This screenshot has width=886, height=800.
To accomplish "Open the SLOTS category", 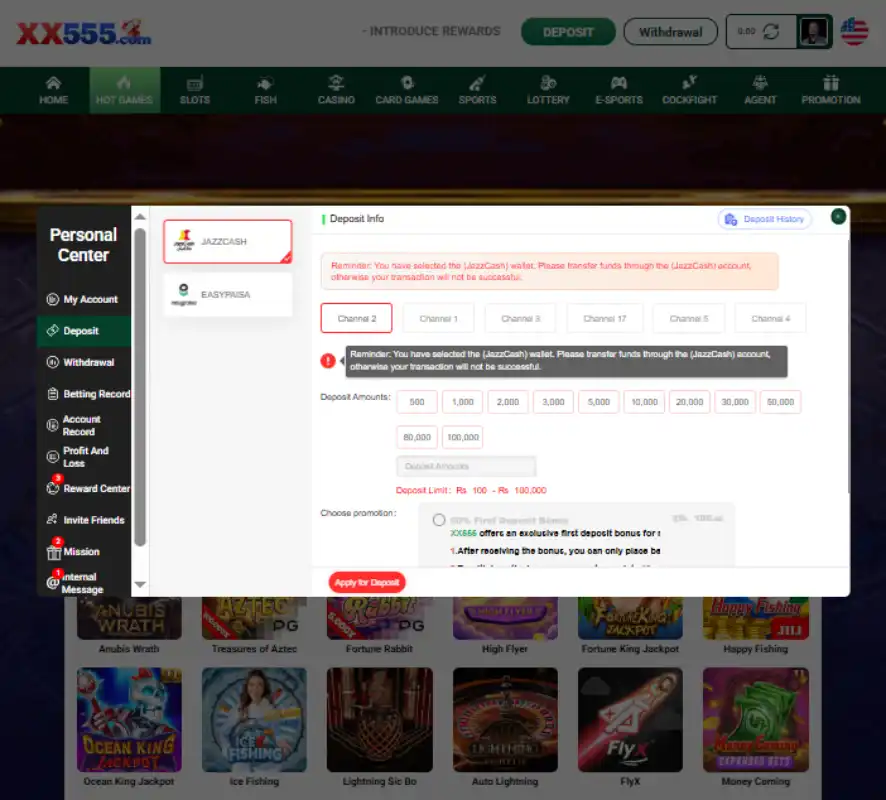I will click(x=195, y=90).
